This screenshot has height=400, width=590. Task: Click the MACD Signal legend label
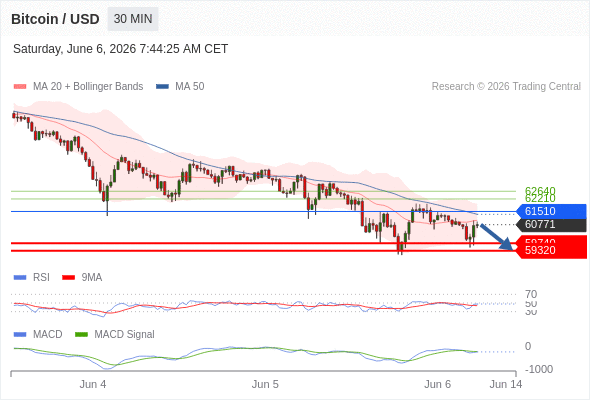point(125,335)
